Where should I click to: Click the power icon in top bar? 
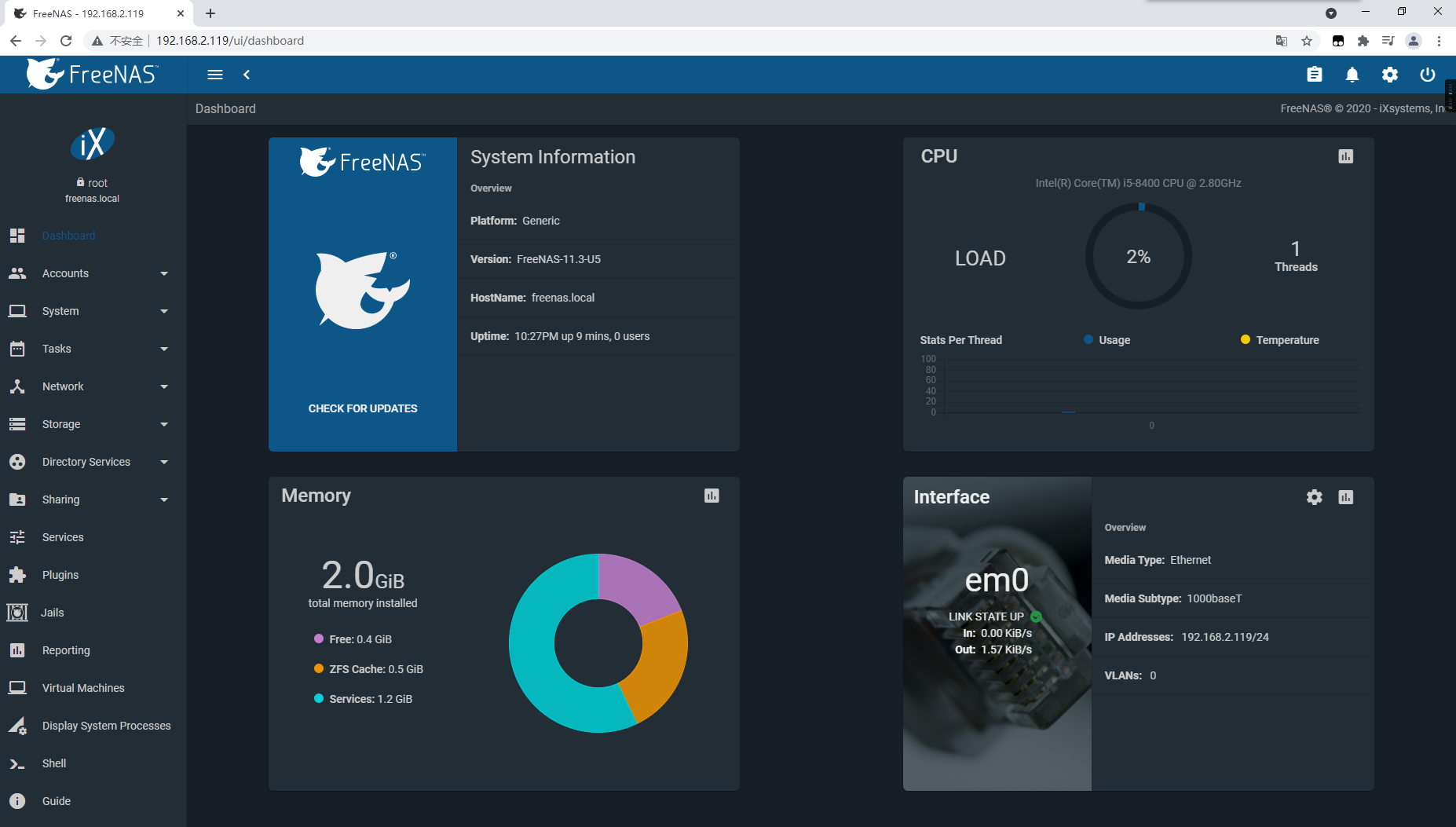click(x=1428, y=75)
